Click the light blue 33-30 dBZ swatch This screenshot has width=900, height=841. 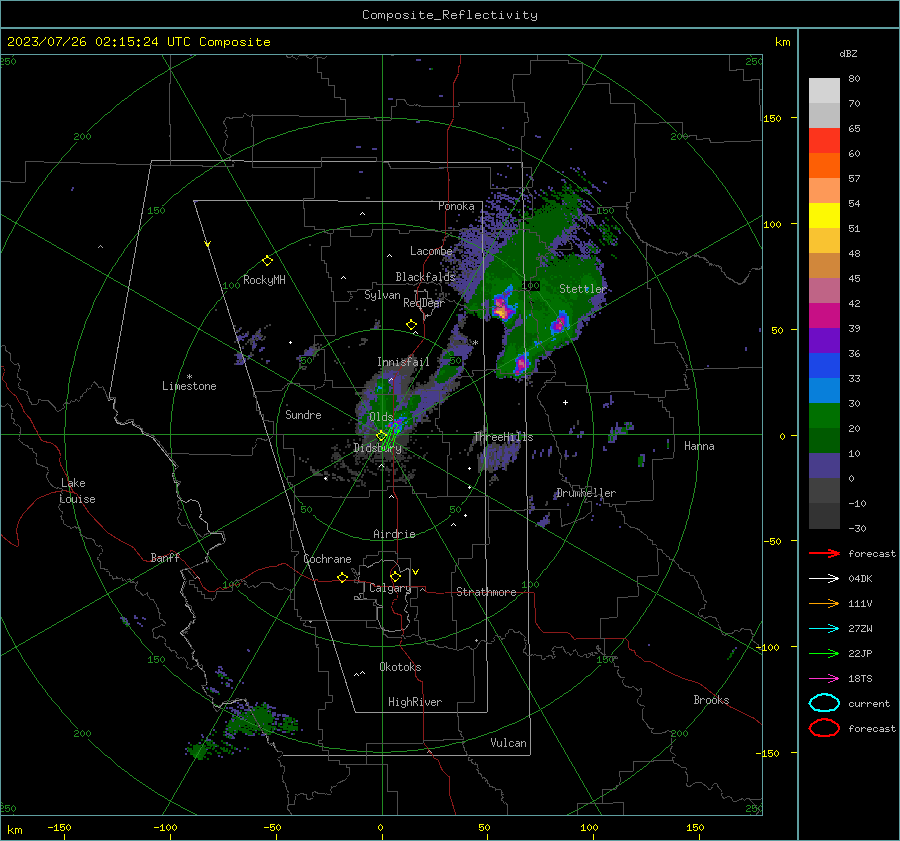[824, 391]
